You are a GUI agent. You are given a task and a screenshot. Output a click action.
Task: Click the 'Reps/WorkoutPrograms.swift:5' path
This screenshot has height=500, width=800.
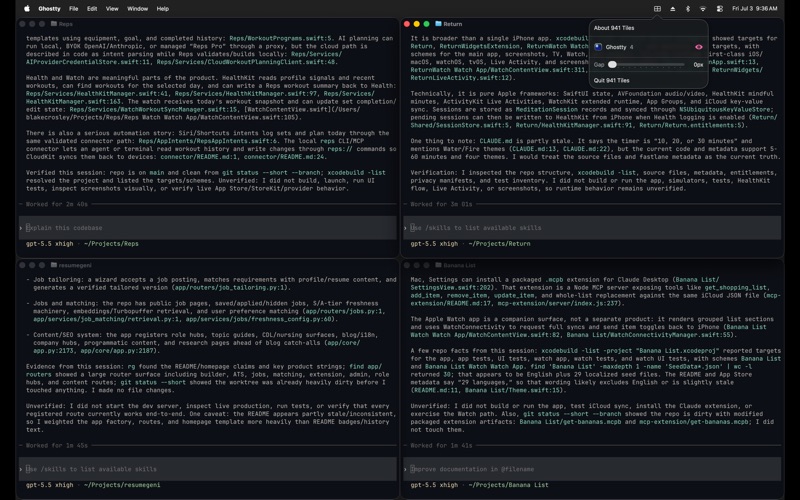click(280, 38)
